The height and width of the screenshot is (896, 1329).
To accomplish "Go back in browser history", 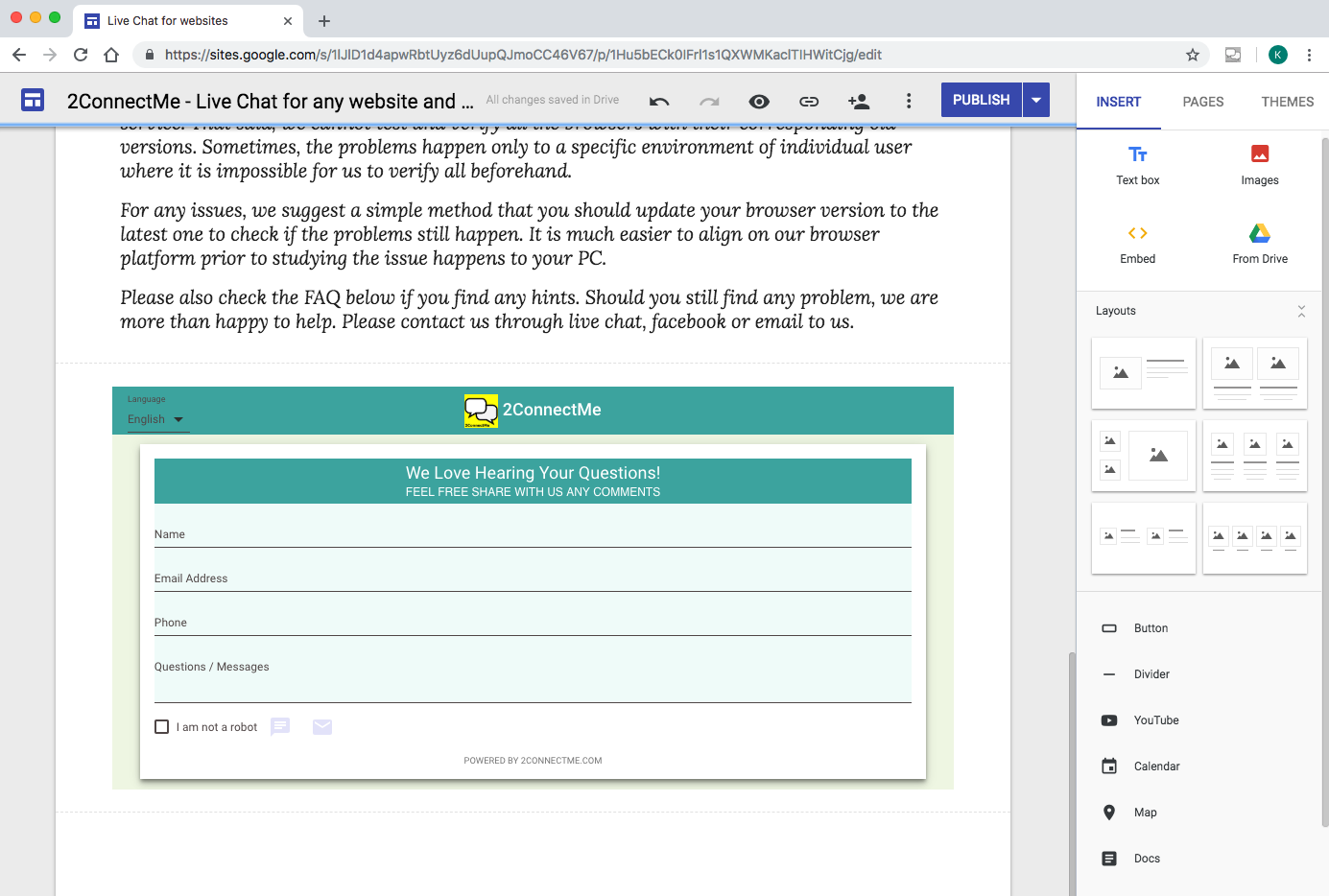I will pos(19,55).
